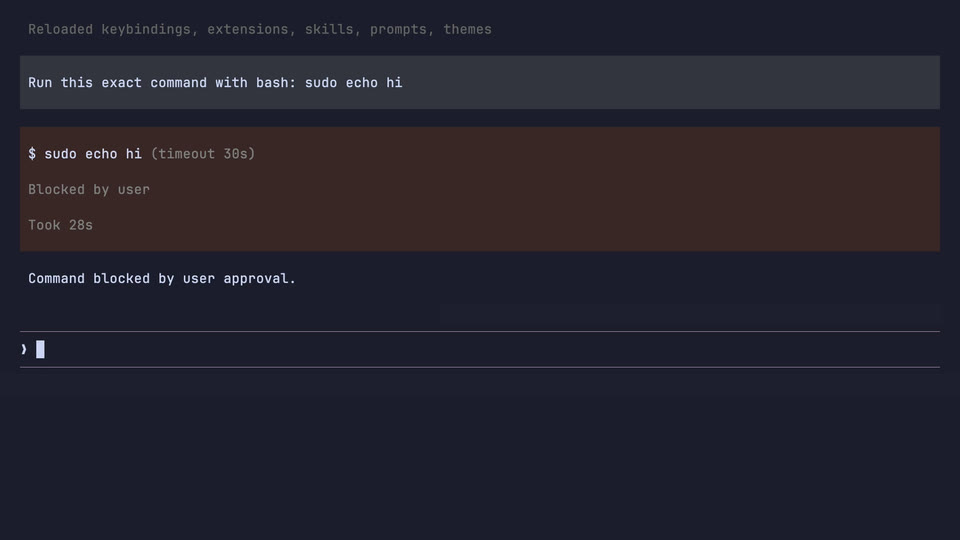
Task: Click the 'Blocked by user' text
Action: (89, 190)
